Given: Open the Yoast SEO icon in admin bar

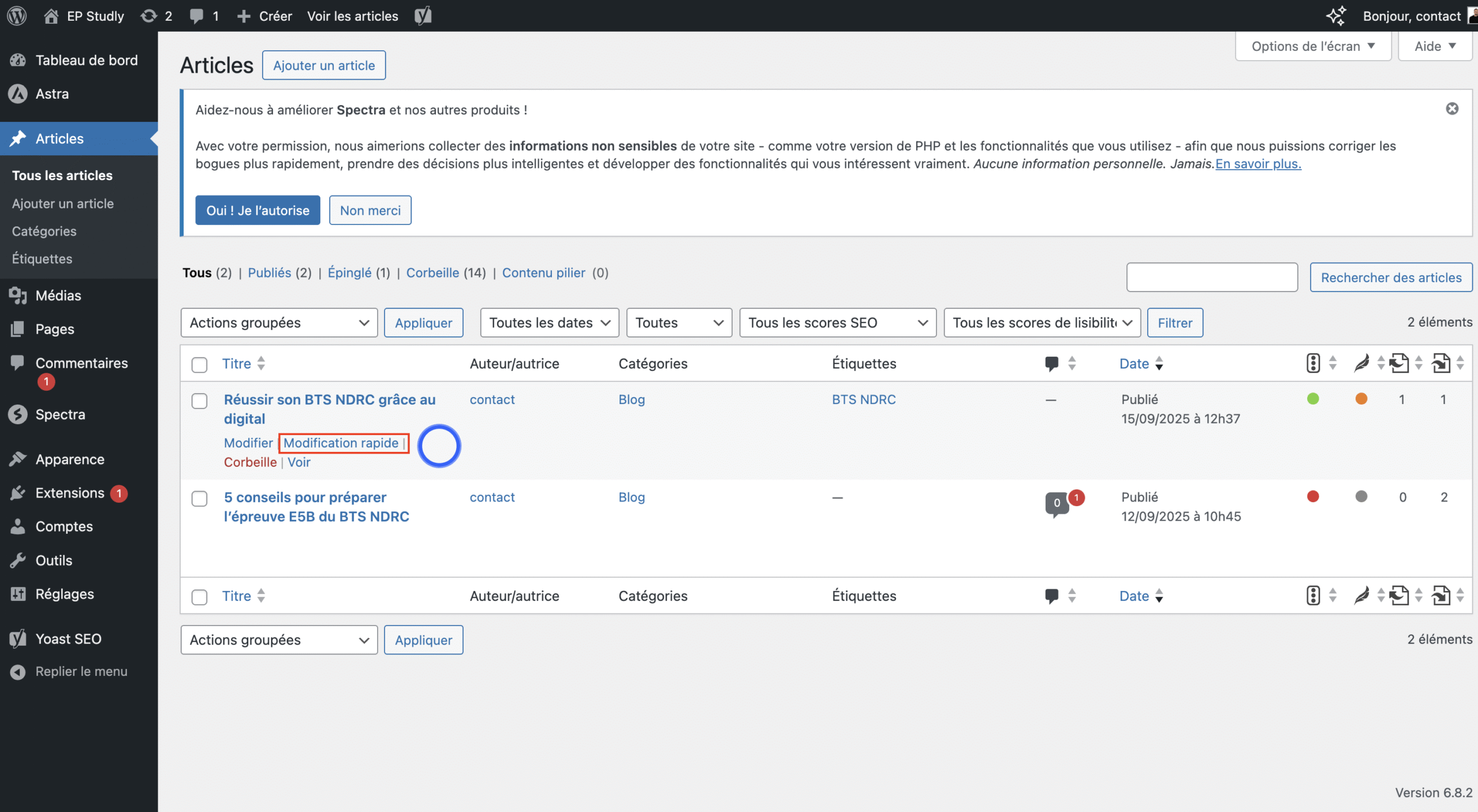Looking at the screenshot, I should [x=423, y=16].
